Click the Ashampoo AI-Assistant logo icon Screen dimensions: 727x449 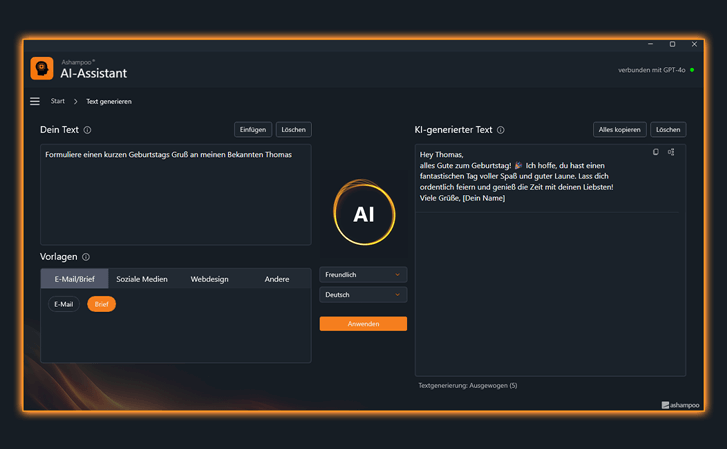[x=42, y=68]
